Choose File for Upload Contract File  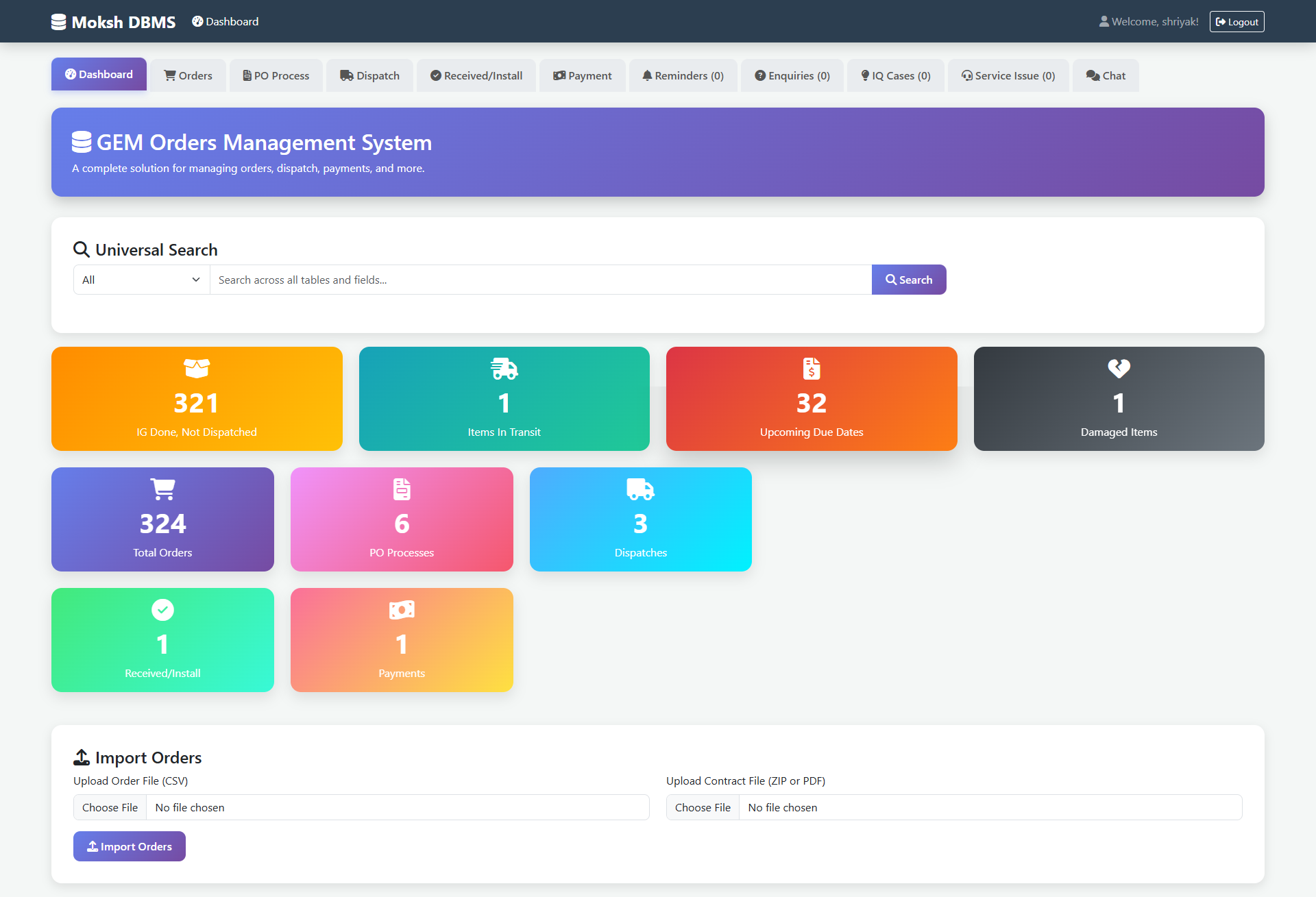(x=703, y=807)
